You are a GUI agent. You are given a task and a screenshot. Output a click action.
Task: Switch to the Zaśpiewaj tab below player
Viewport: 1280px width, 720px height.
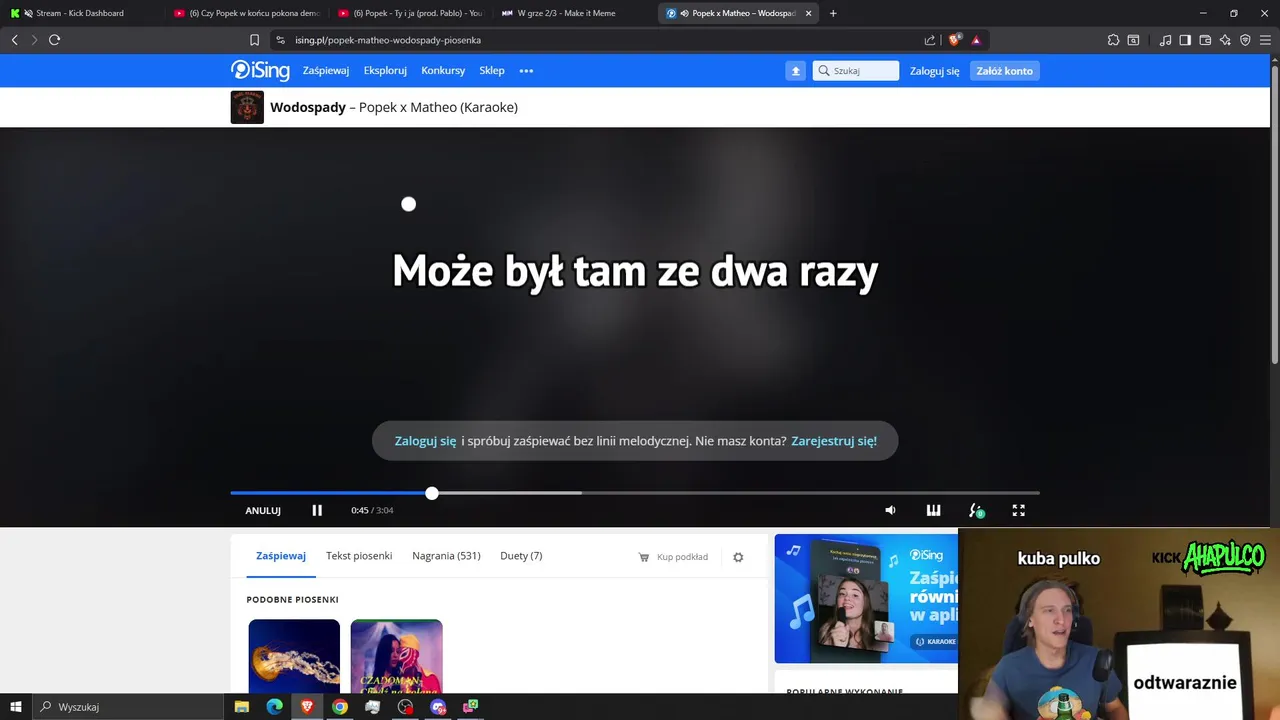(281, 556)
